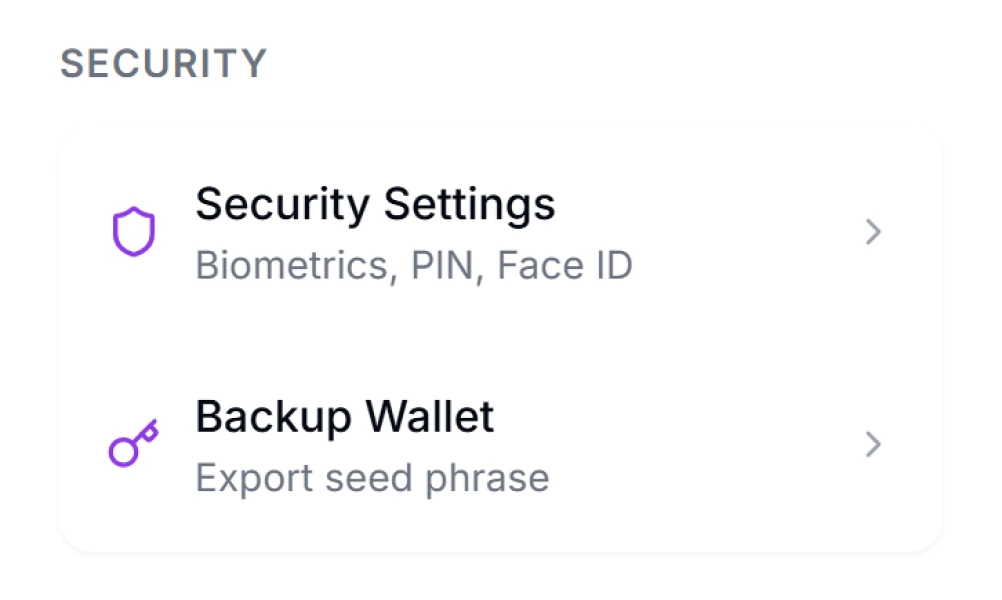Viewport: 1002px width, 600px height.
Task: Tap the Security Settings title text
Action: coord(376,204)
